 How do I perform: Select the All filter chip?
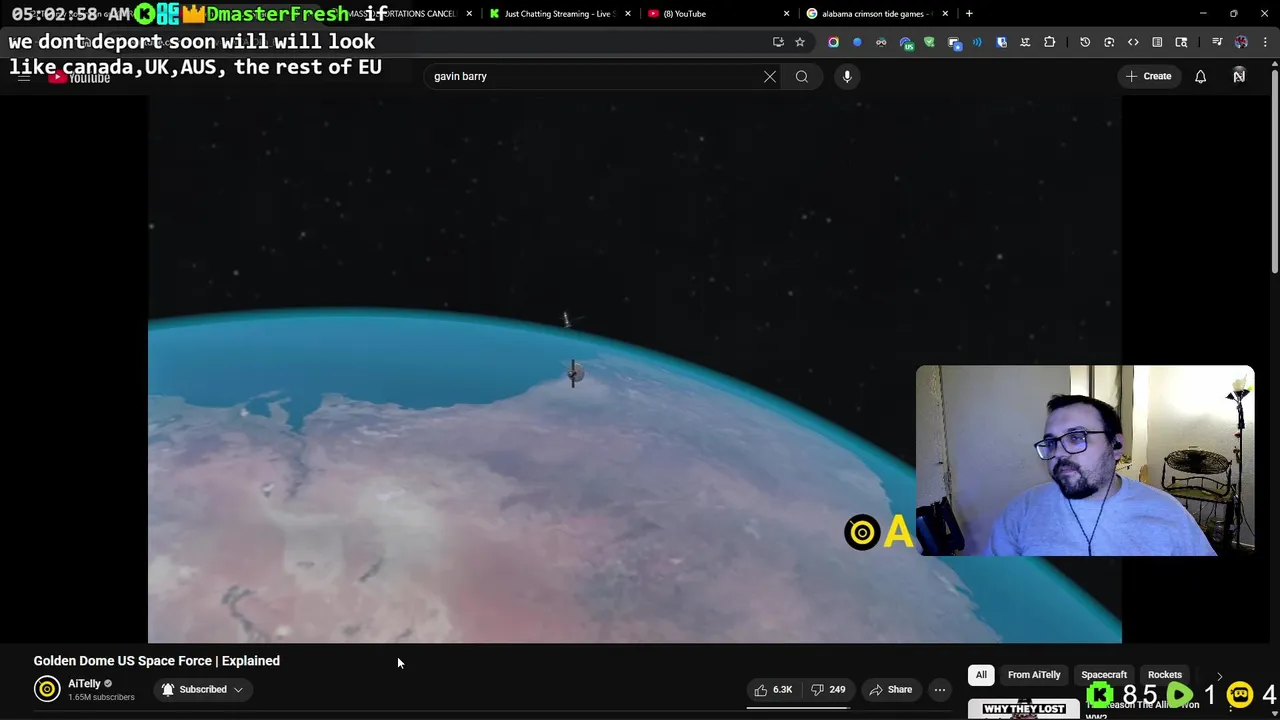pyautogui.click(x=981, y=675)
